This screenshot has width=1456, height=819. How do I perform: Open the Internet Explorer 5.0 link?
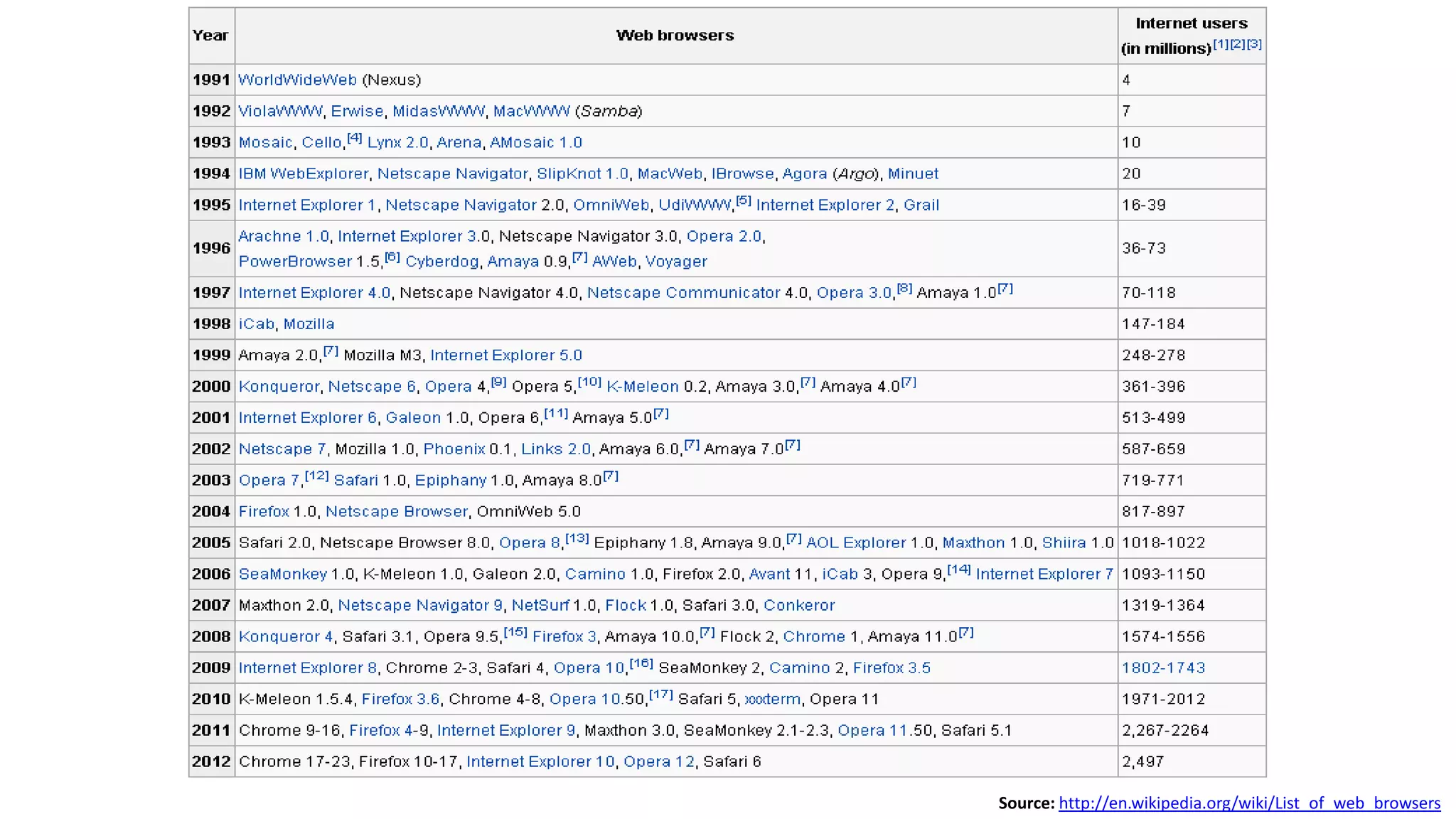(x=505, y=355)
